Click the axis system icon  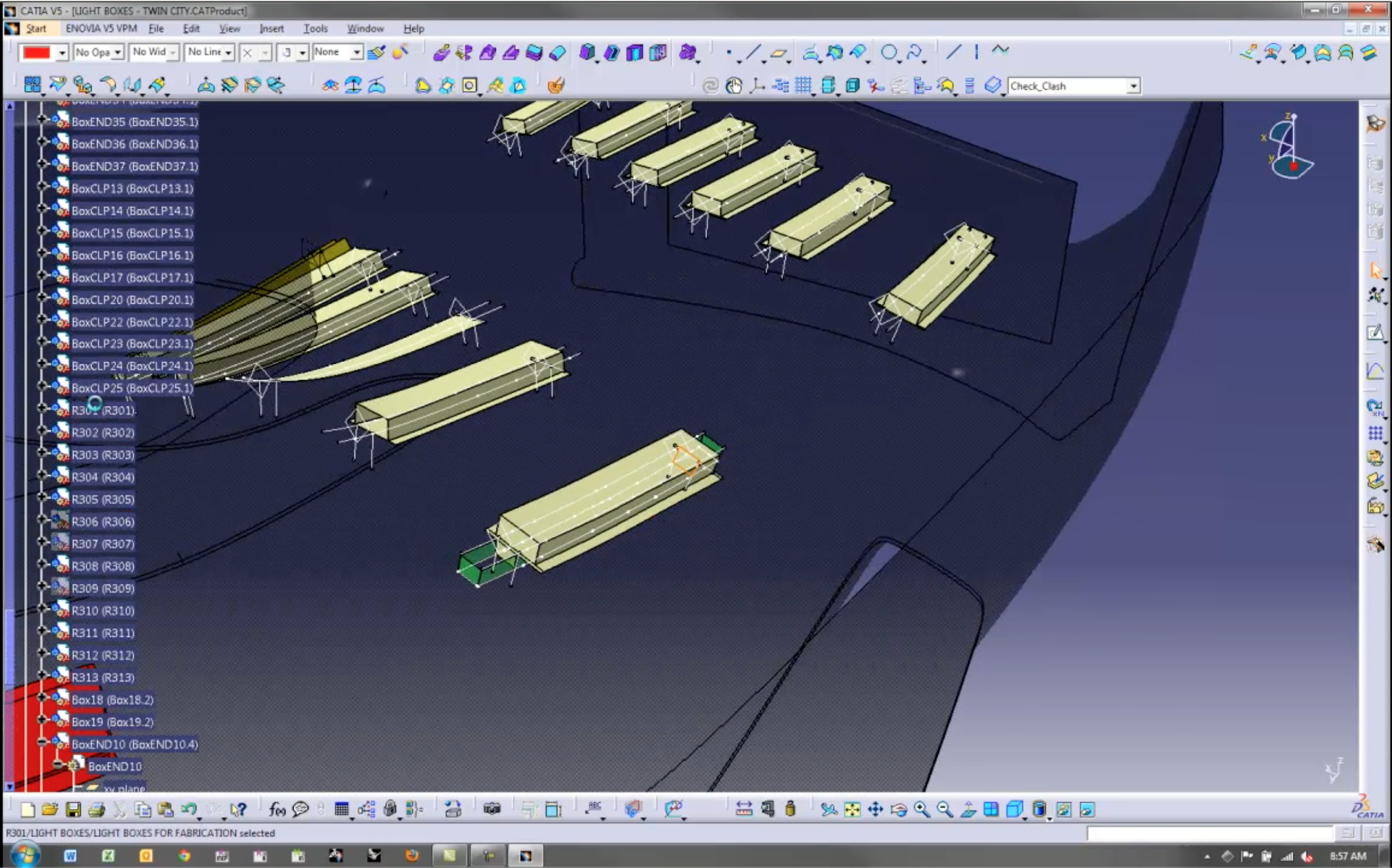(x=757, y=85)
